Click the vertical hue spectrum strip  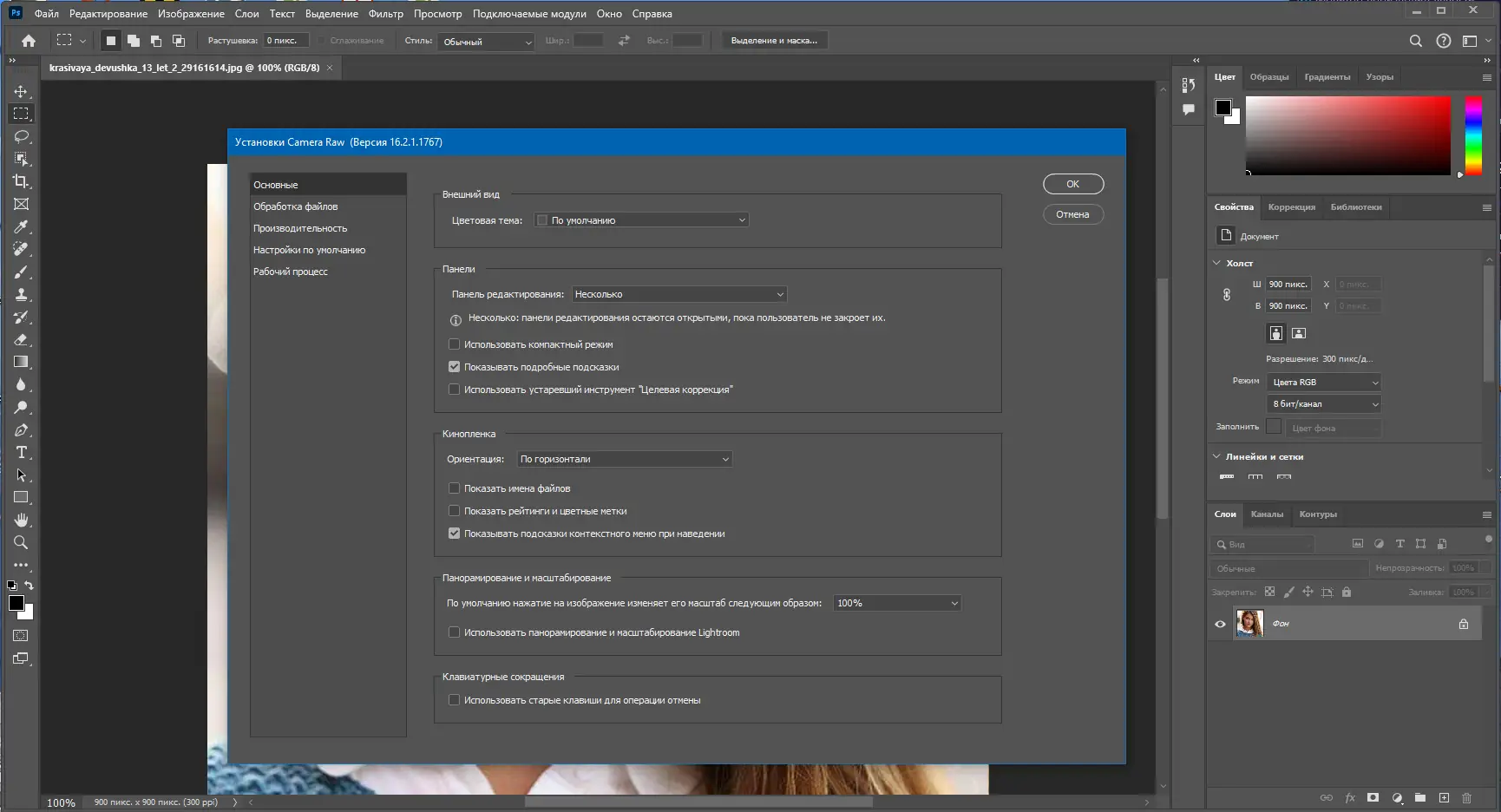1473,135
